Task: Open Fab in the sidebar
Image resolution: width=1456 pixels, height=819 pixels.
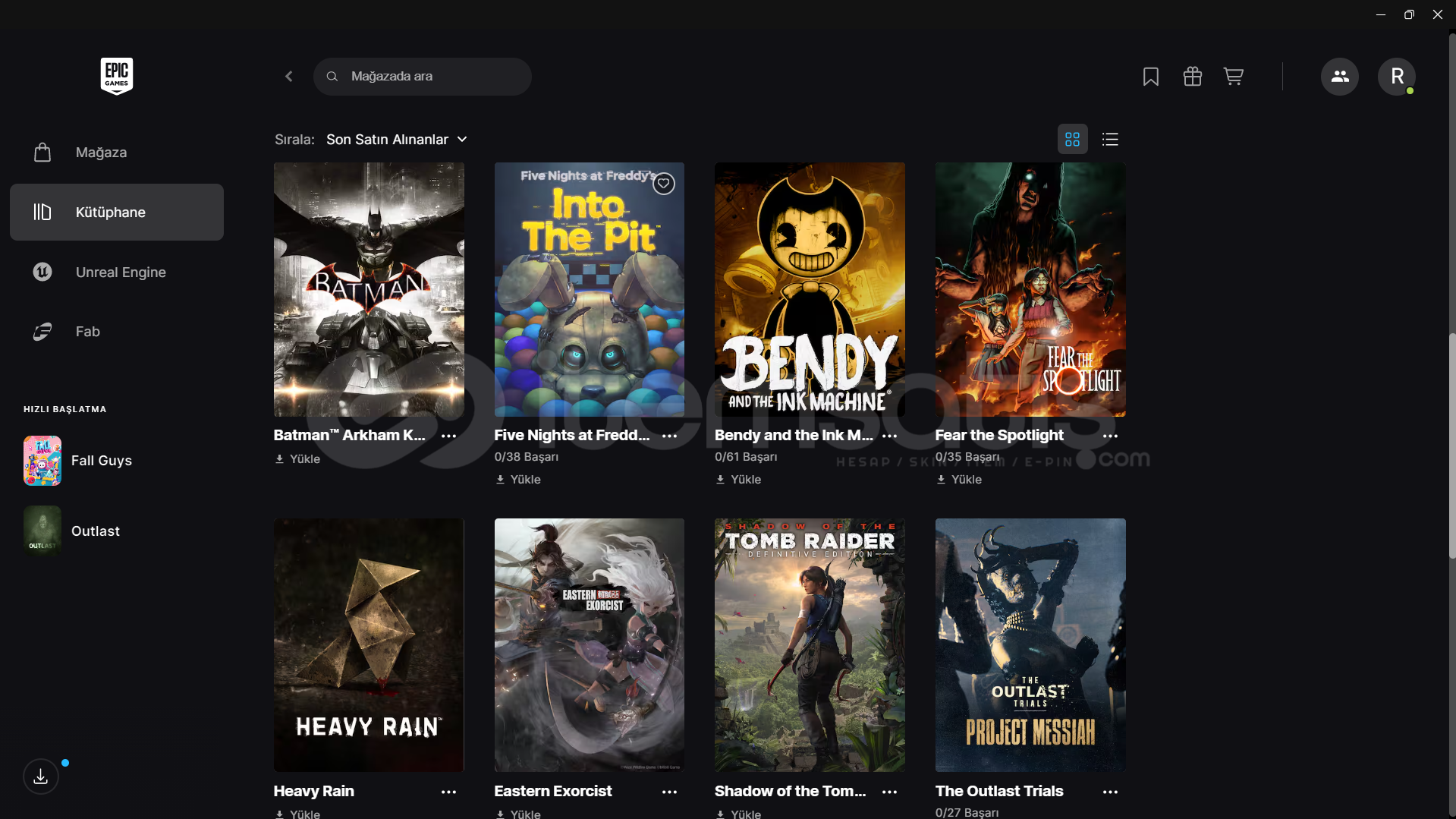Action: [x=117, y=332]
